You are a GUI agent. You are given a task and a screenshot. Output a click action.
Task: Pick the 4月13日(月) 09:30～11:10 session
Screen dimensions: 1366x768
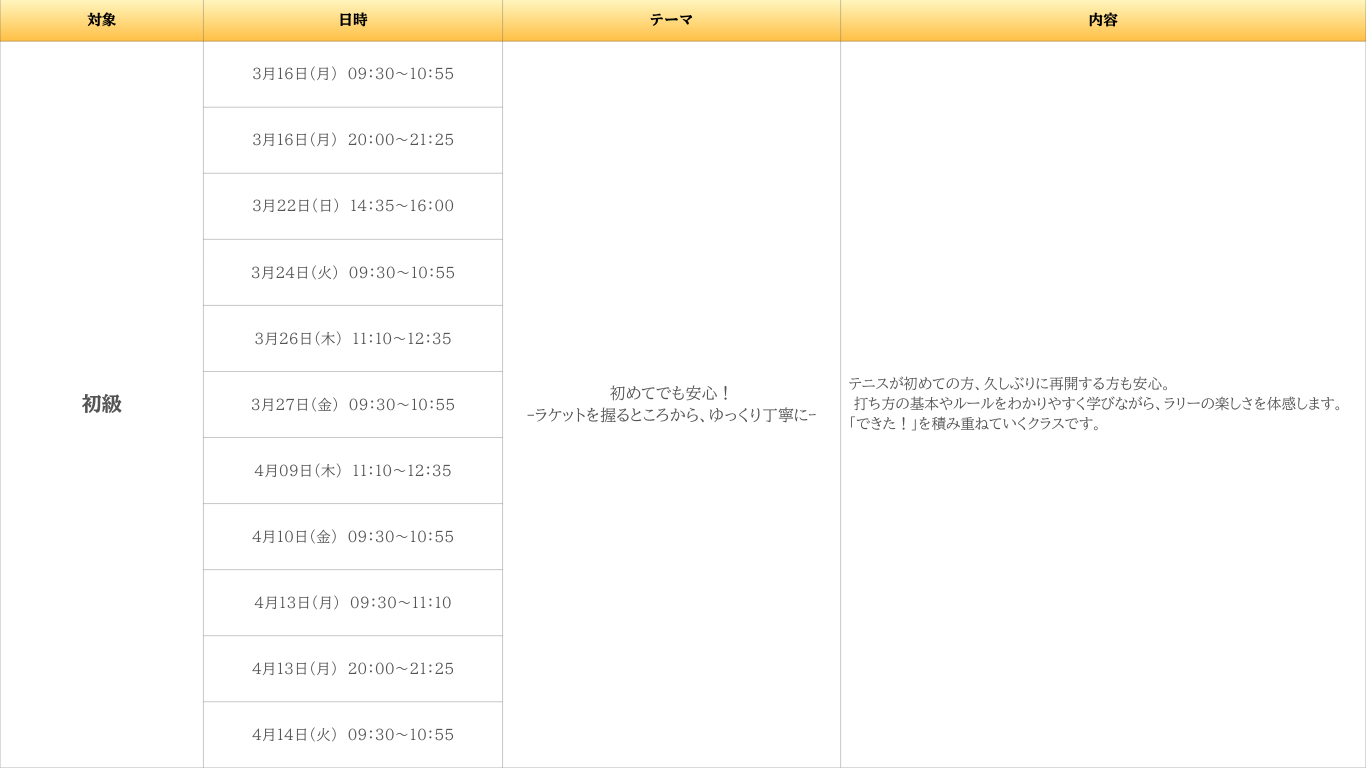click(353, 603)
